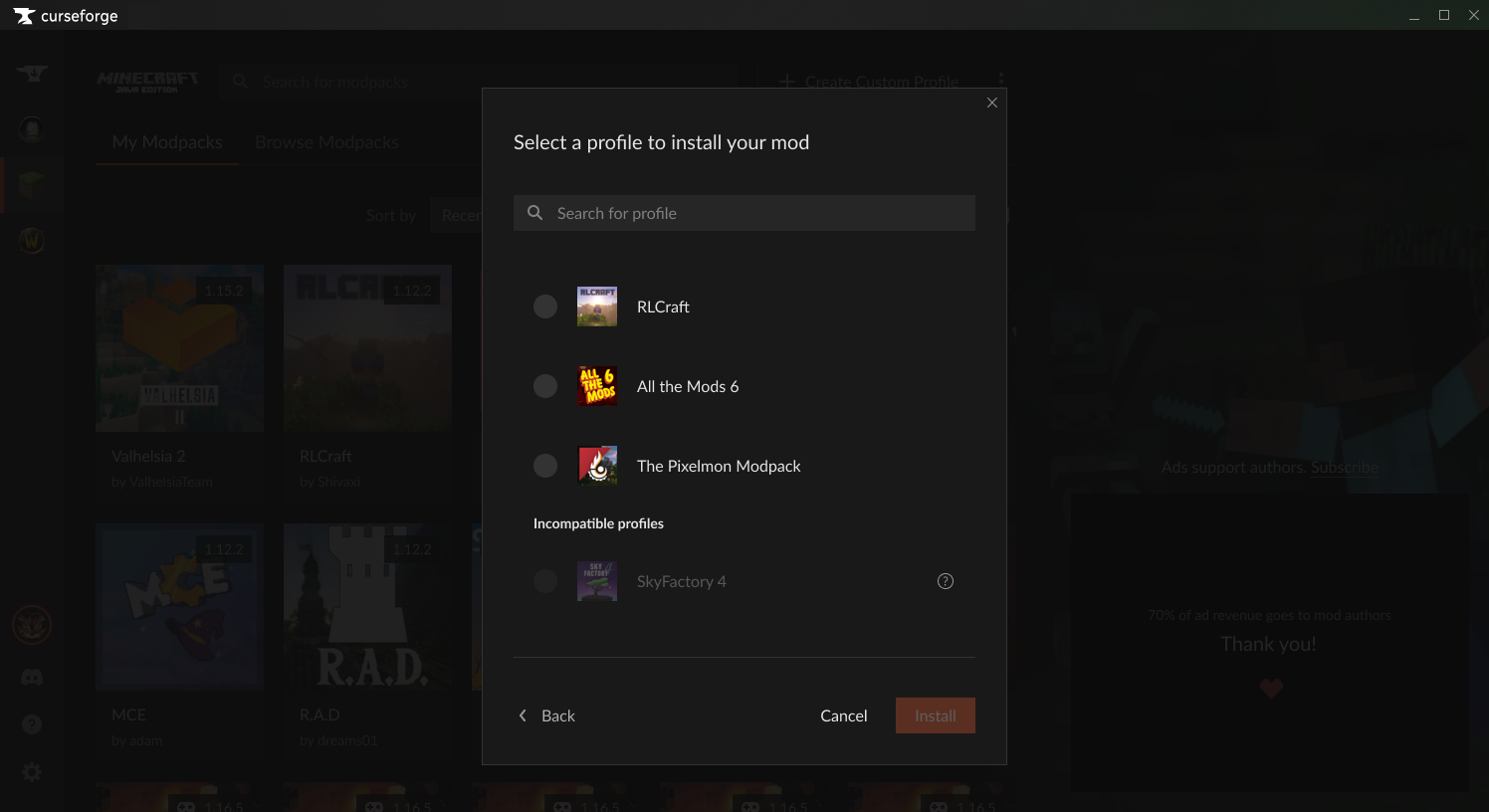This screenshot has width=1489, height=812.
Task: Open the Minecraft game sidebar icon
Action: click(x=32, y=184)
